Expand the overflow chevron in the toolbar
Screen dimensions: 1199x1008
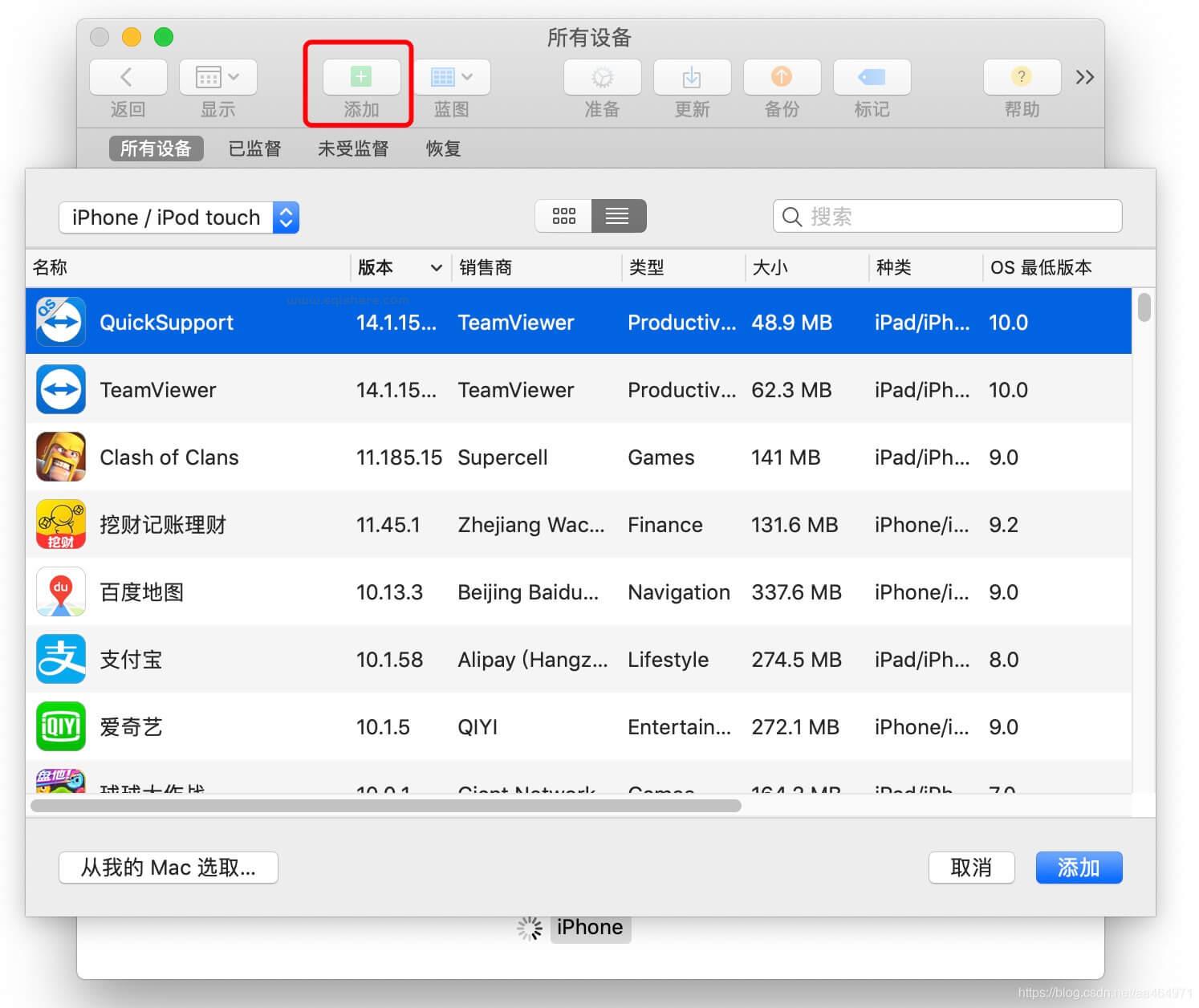pyautogui.click(x=1085, y=77)
